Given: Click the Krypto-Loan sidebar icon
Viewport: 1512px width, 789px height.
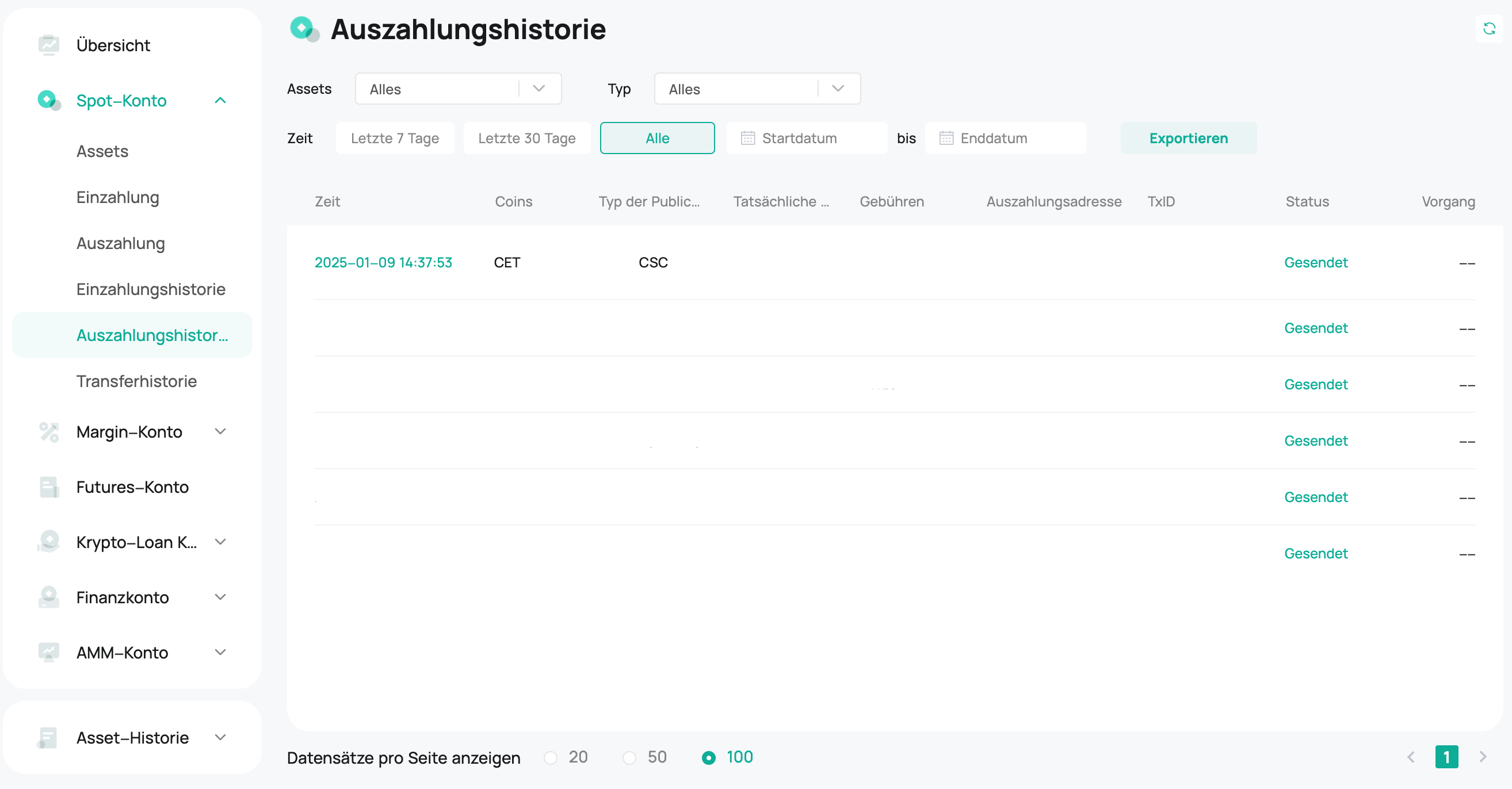Looking at the screenshot, I should [x=49, y=542].
